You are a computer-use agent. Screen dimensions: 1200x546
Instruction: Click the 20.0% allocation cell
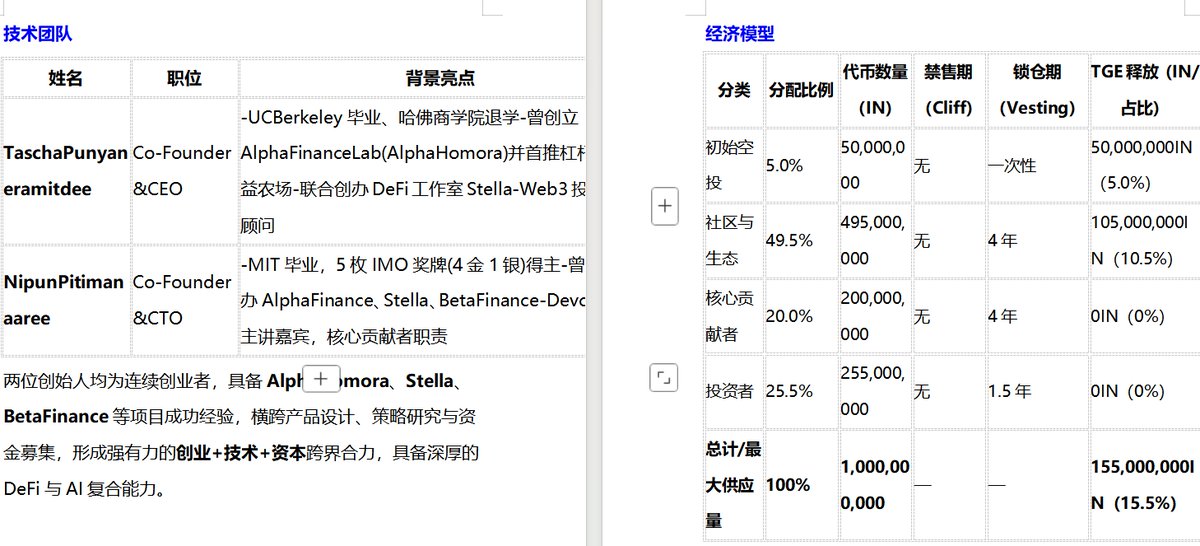tap(801, 315)
